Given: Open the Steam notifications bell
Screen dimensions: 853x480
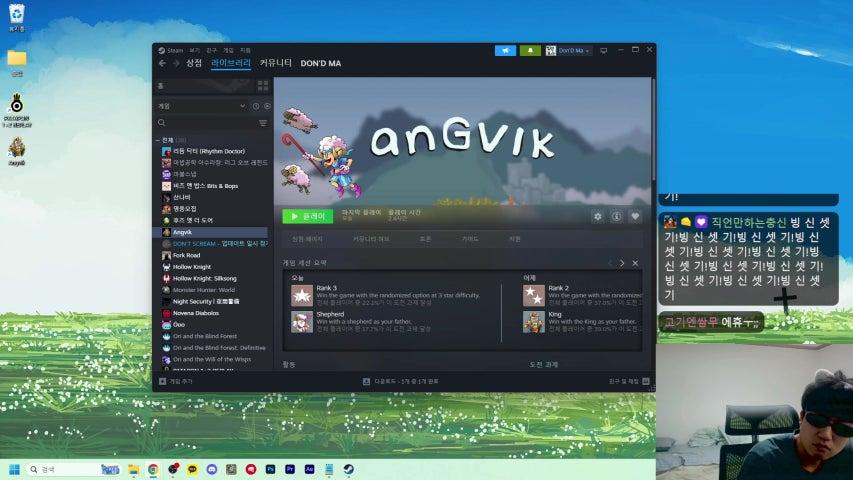Looking at the screenshot, I should click(x=530, y=51).
